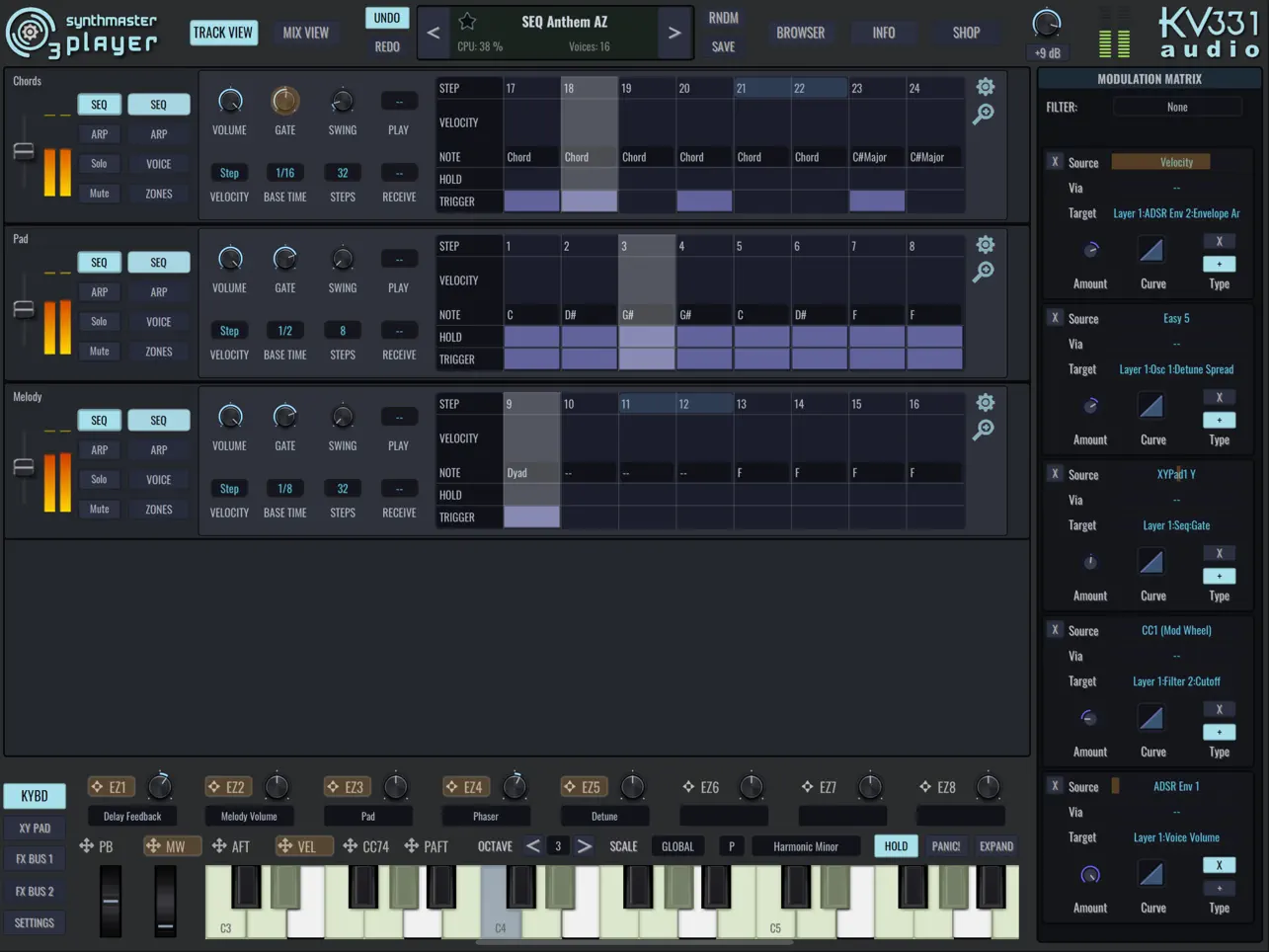1269x952 pixels.
Task: Open the FX BUS 1 tab
Action: (35, 859)
